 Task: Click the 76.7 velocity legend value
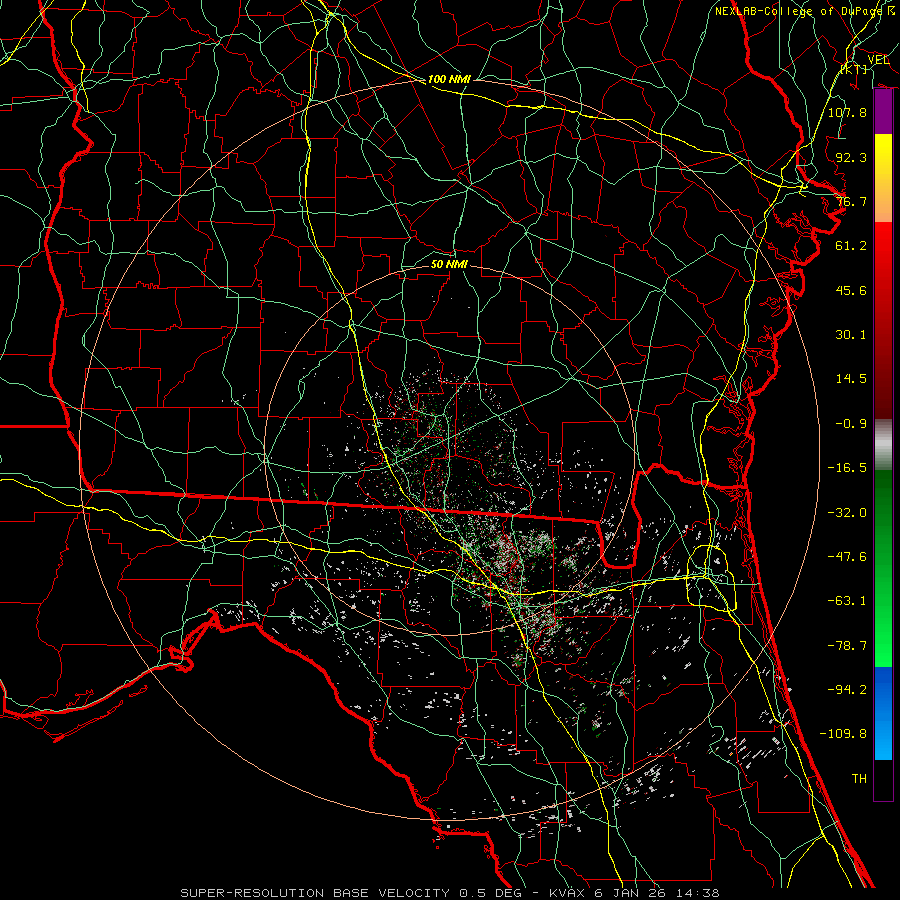pyautogui.click(x=851, y=201)
